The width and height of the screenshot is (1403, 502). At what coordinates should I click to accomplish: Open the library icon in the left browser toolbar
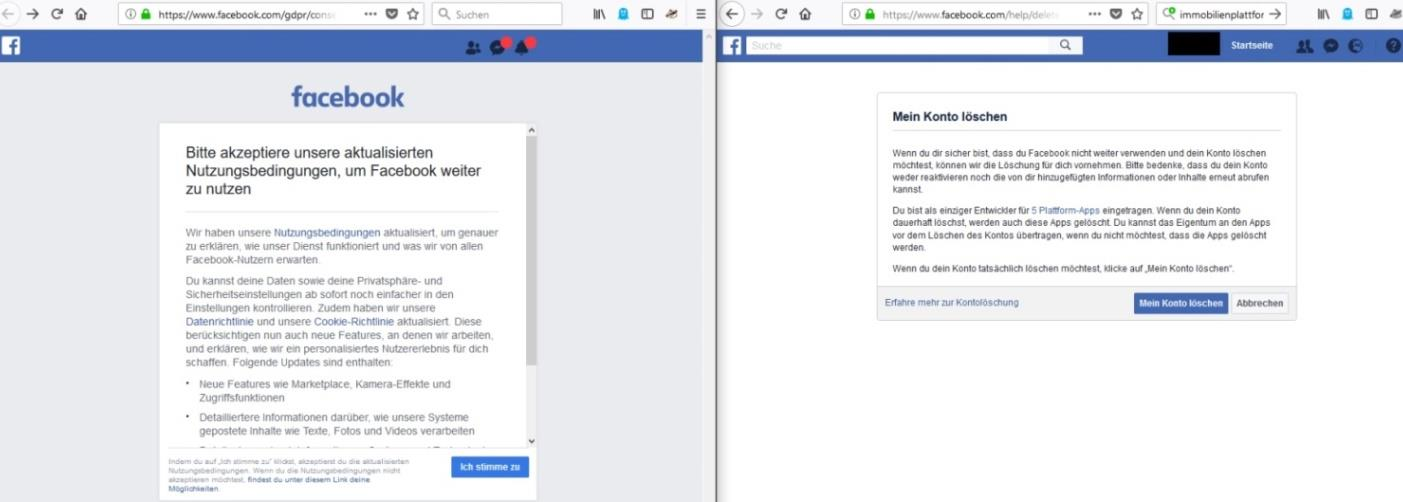click(x=601, y=15)
